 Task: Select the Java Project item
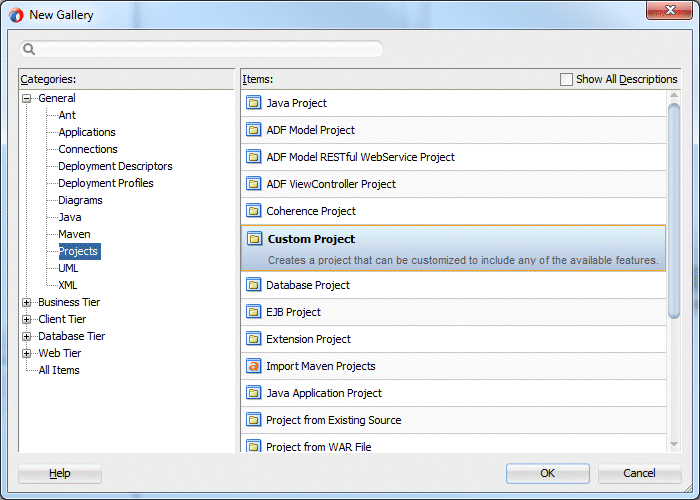(454, 103)
